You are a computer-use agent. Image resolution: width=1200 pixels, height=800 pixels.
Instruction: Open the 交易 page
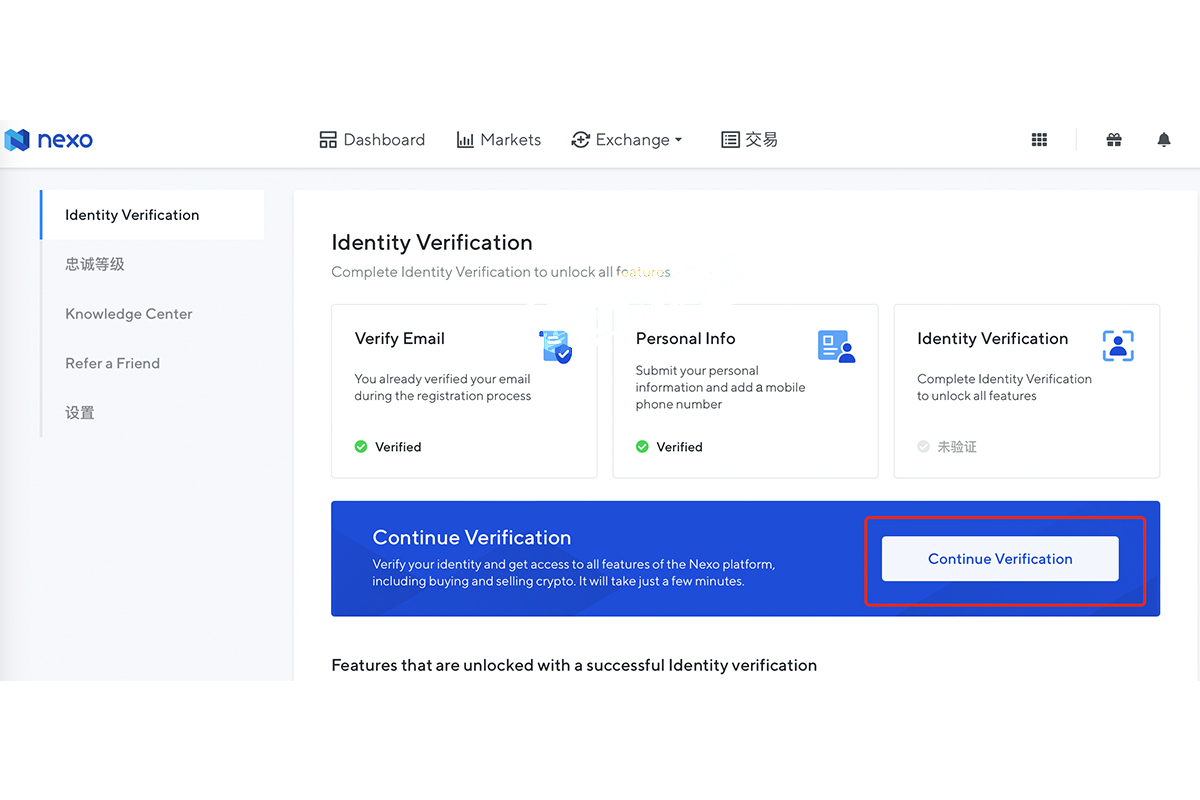750,140
